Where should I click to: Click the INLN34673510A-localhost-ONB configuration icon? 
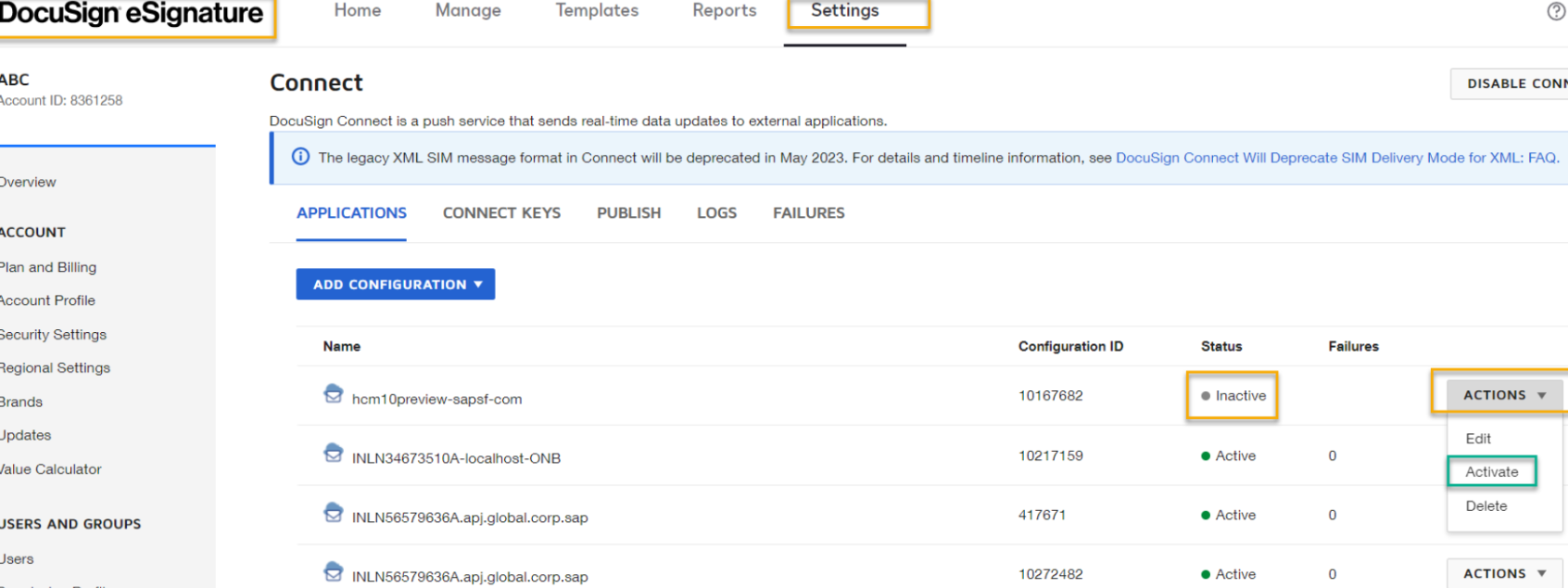pyautogui.click(x=334, y=453)
